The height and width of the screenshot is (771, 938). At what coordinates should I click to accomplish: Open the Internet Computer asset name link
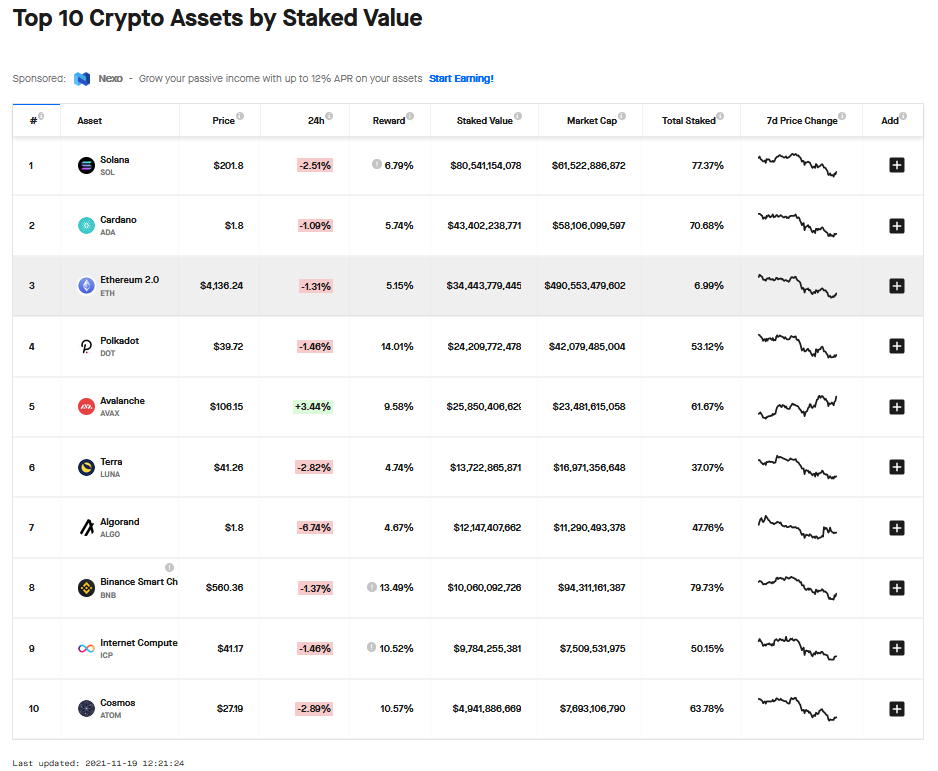(138, 643)
